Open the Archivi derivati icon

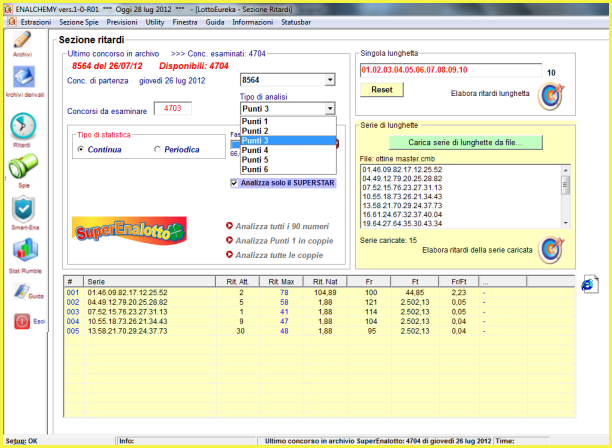tap(24, 77)
